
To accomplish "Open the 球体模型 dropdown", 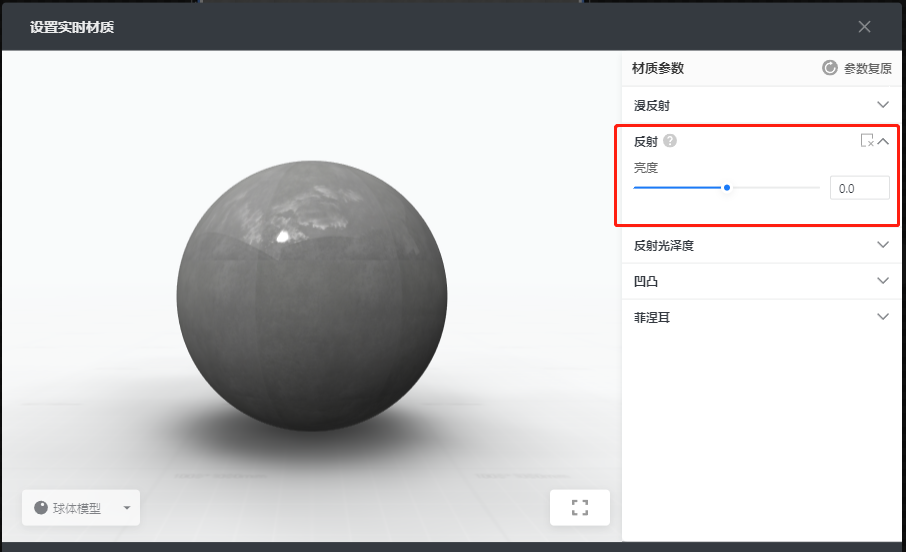I will click(x=81, y=507).
